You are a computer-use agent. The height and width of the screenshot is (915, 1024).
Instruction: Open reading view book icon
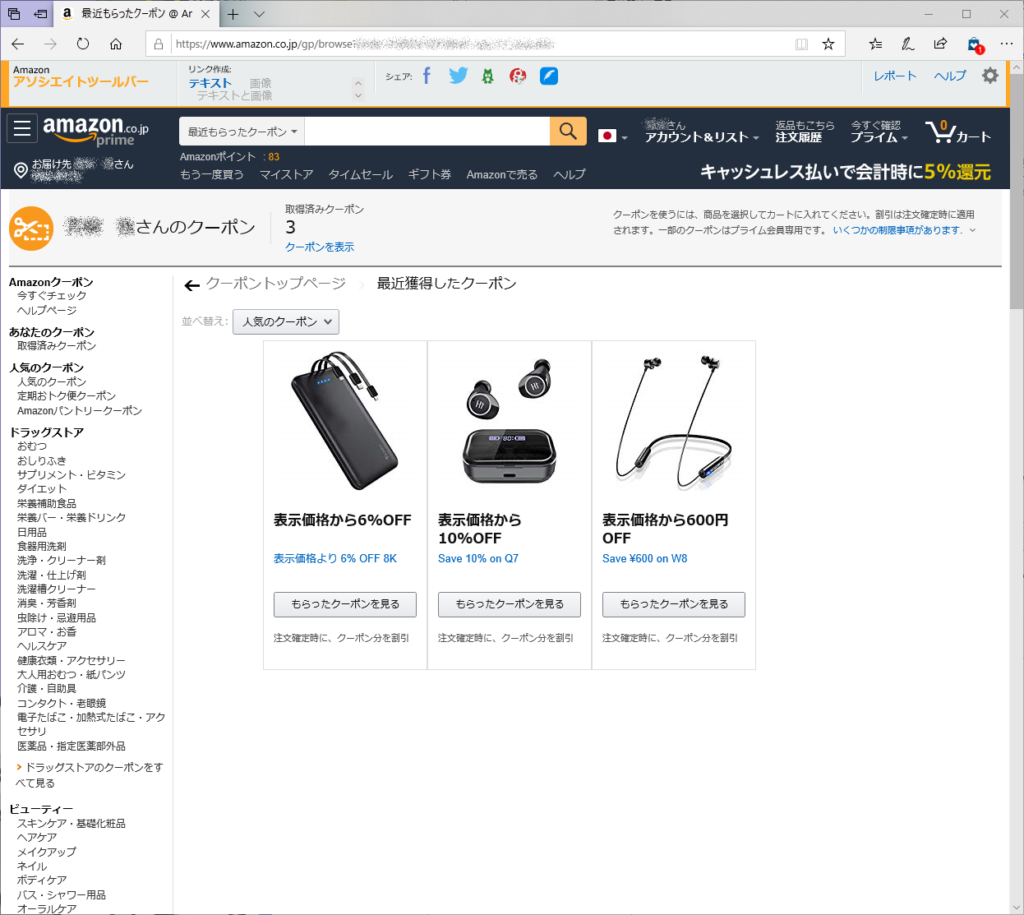(801, 44)
